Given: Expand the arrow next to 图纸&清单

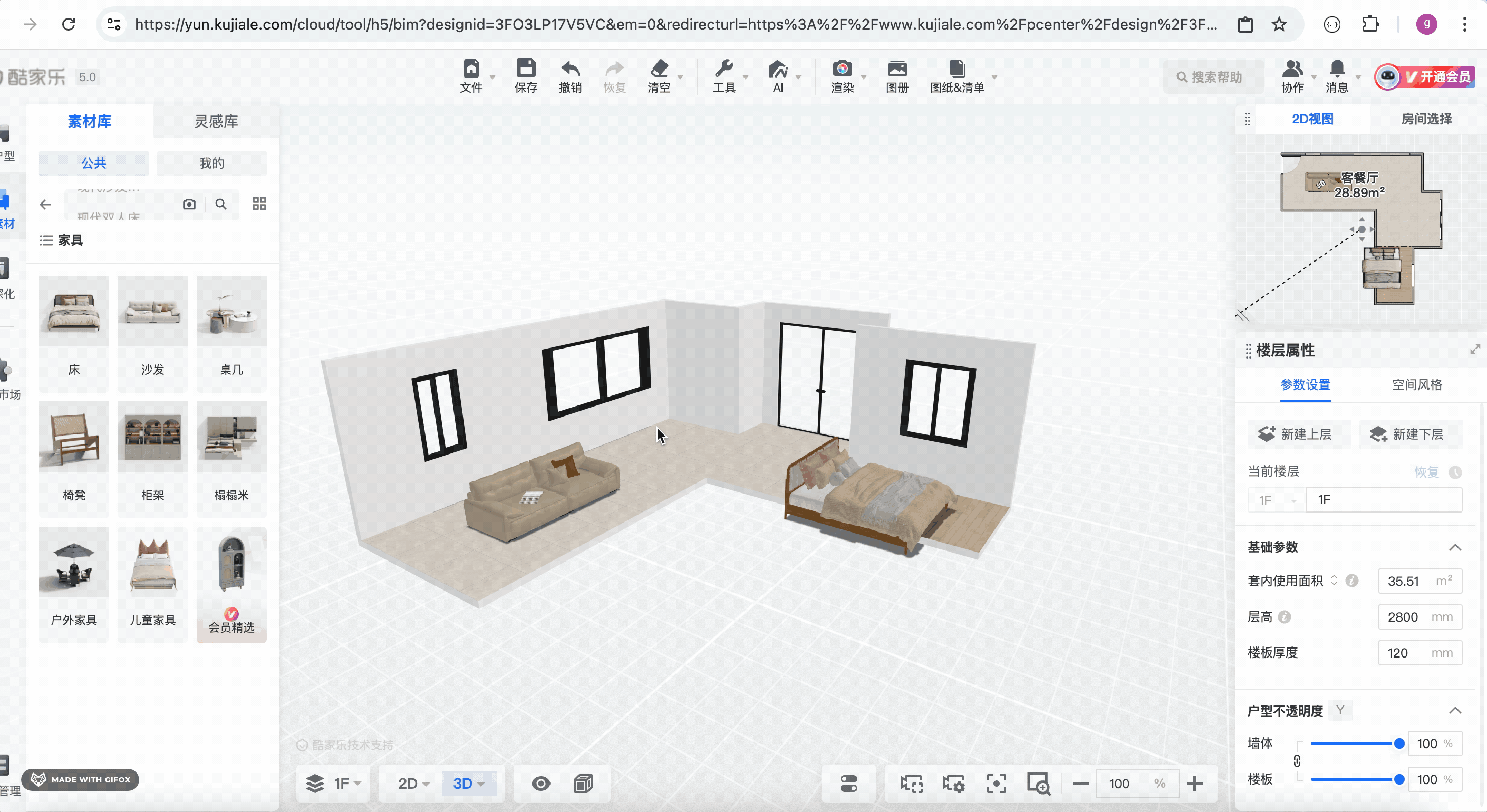Looking at the screenshot, I should pos(994,77).
